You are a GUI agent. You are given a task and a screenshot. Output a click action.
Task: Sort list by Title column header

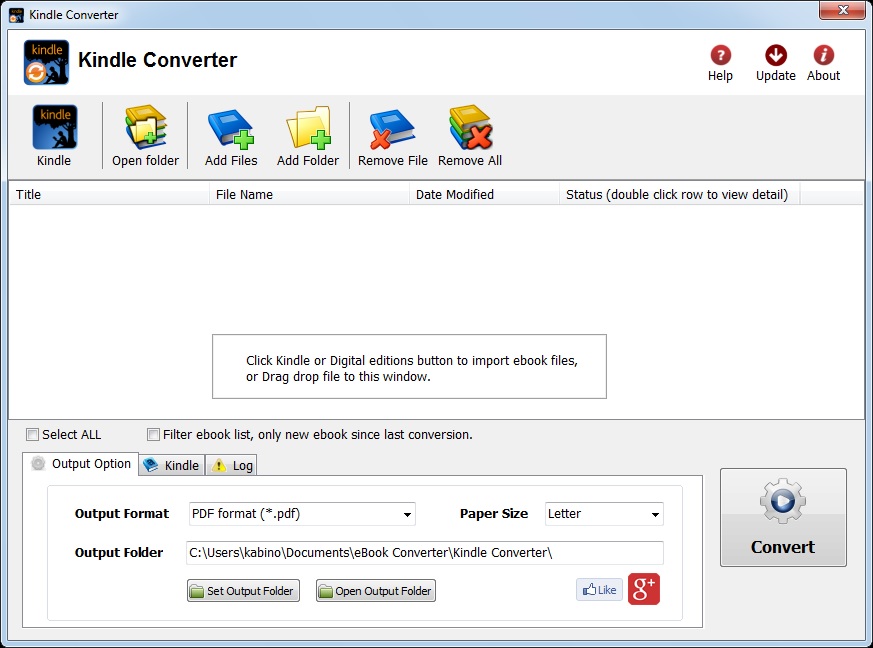pyautogui.click(x=109, y=194)
